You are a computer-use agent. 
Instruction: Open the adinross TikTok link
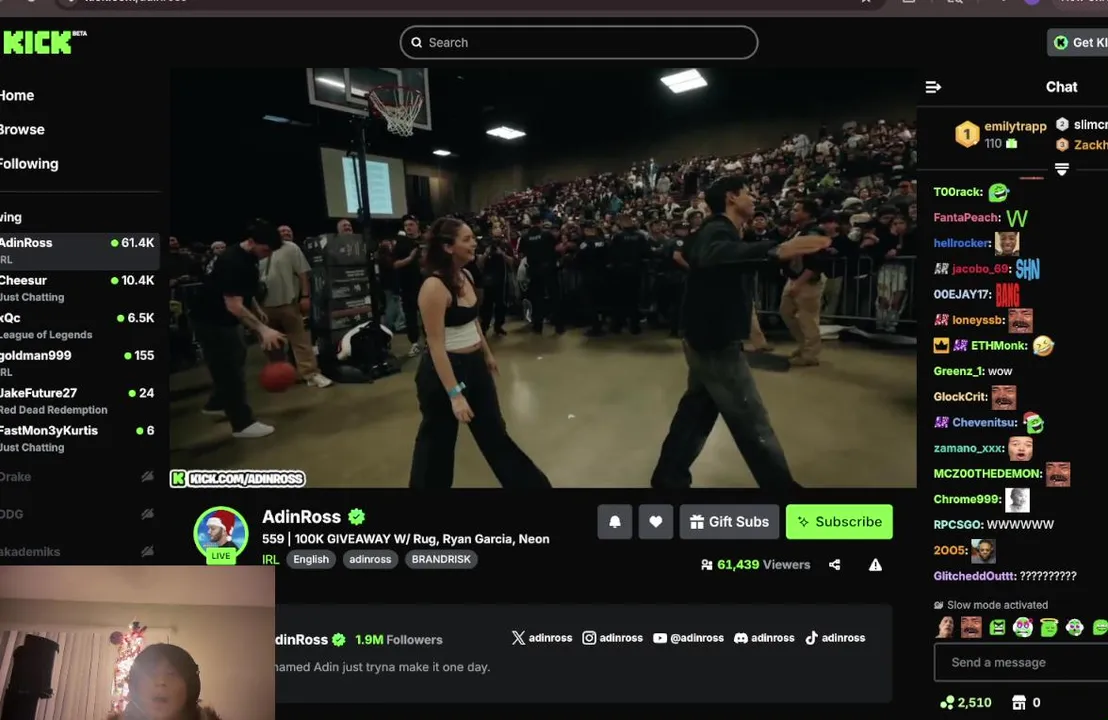(835, 637)
